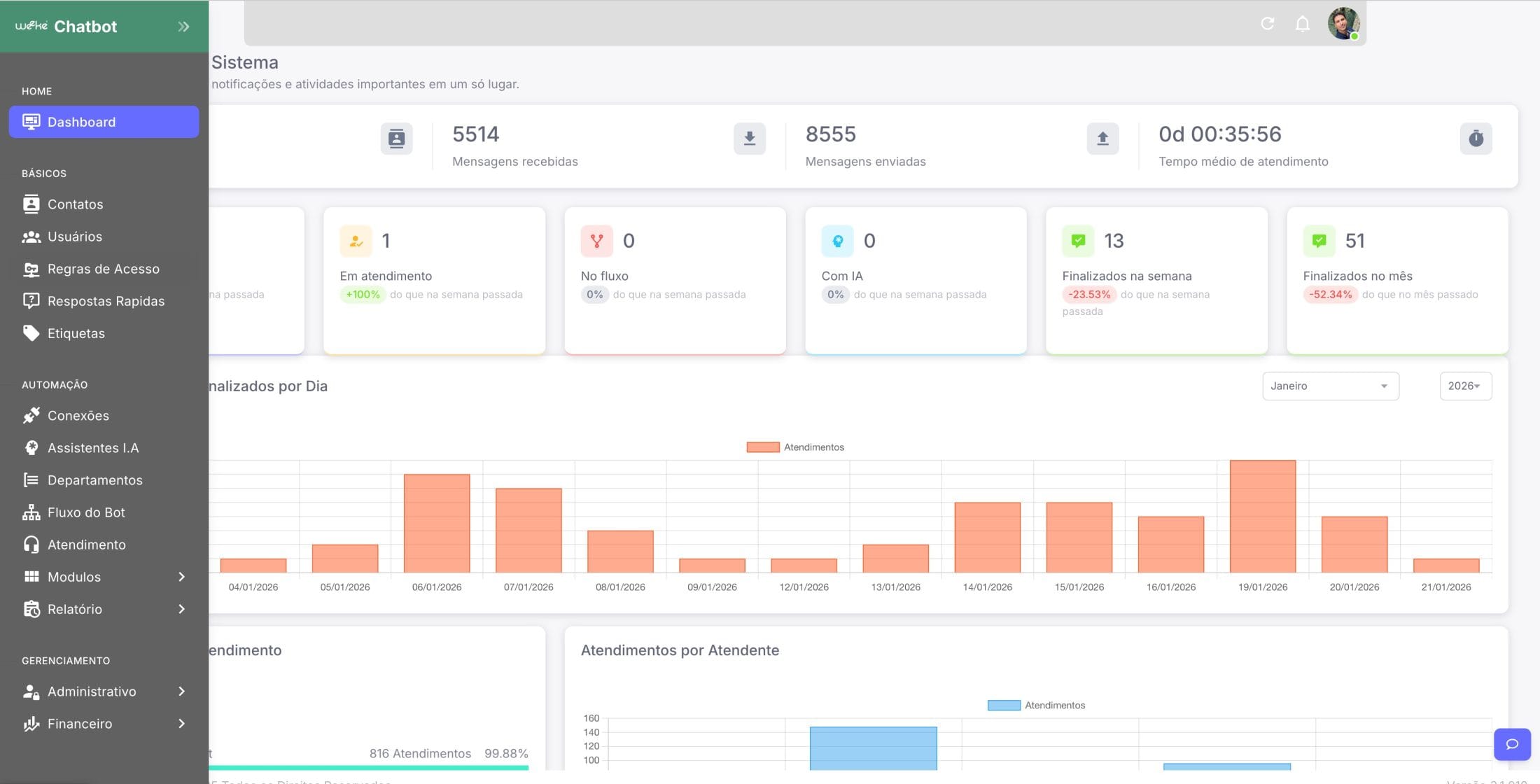
Task: Open the notifications bell
Action: click(x=1302, y=24)
